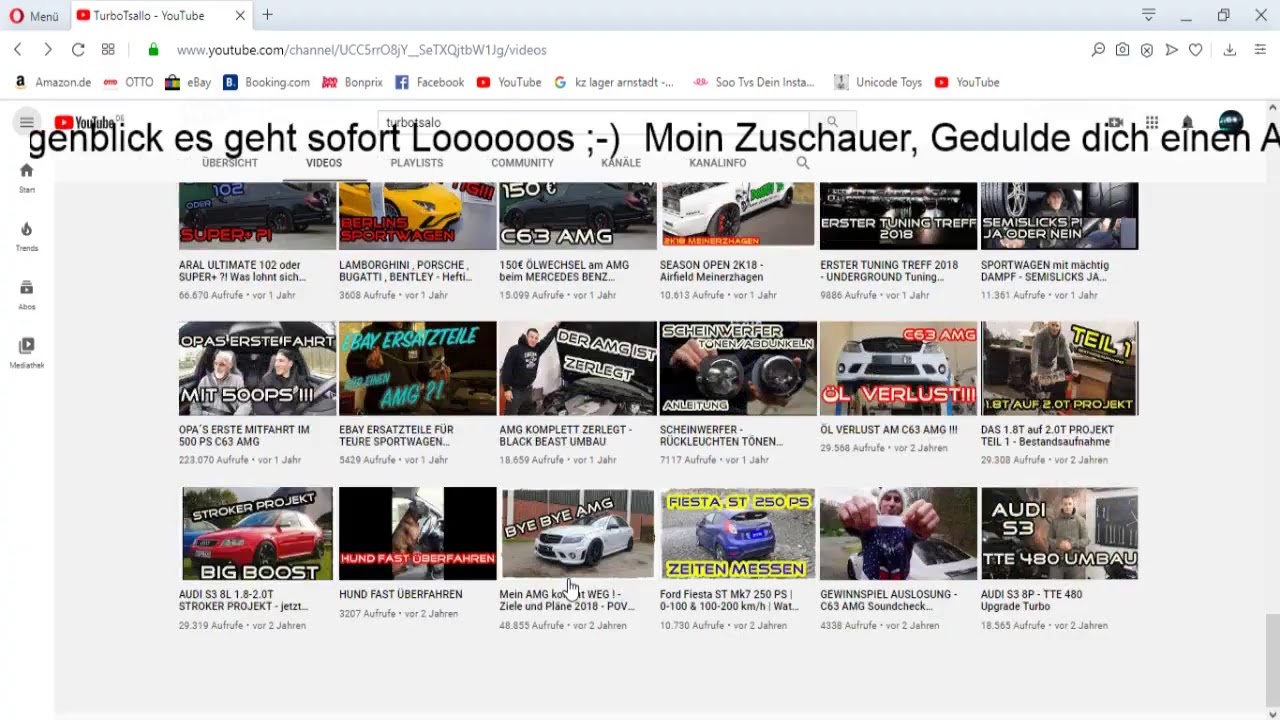This screenshot has width=1280, height=720.
Task: Open the OTTO bookmark
Action: point(129,82)
